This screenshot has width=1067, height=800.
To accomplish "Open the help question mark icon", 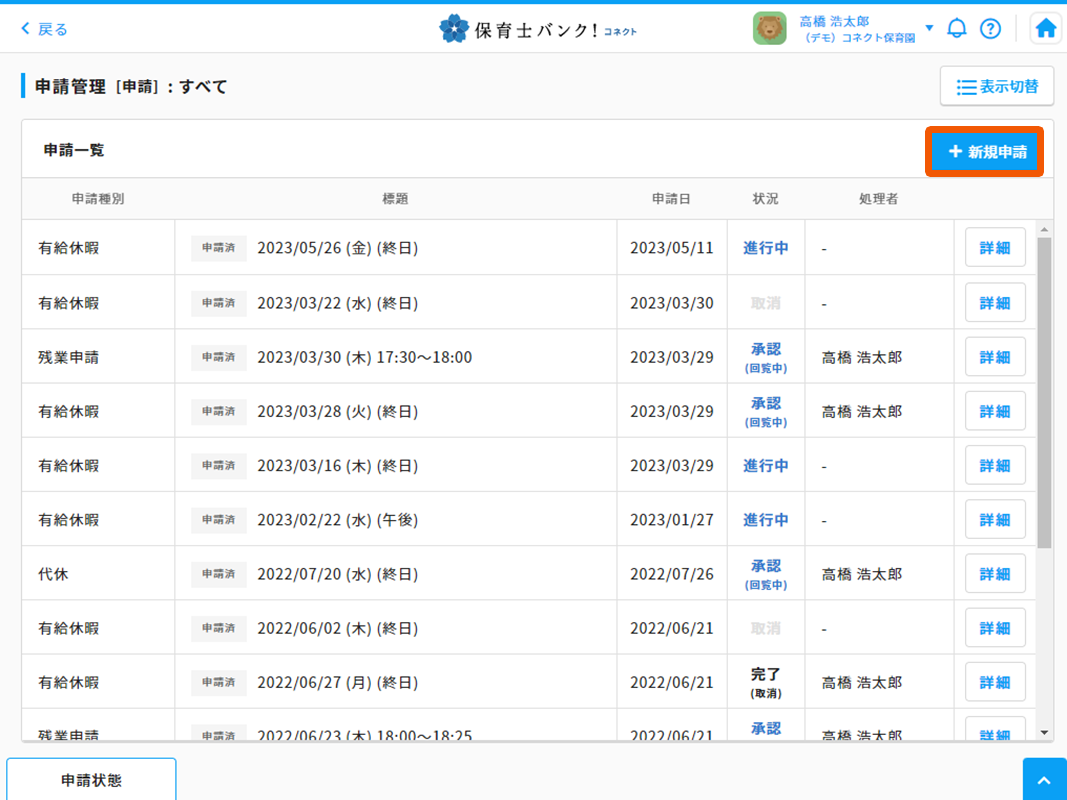I will tap(990, 28).
